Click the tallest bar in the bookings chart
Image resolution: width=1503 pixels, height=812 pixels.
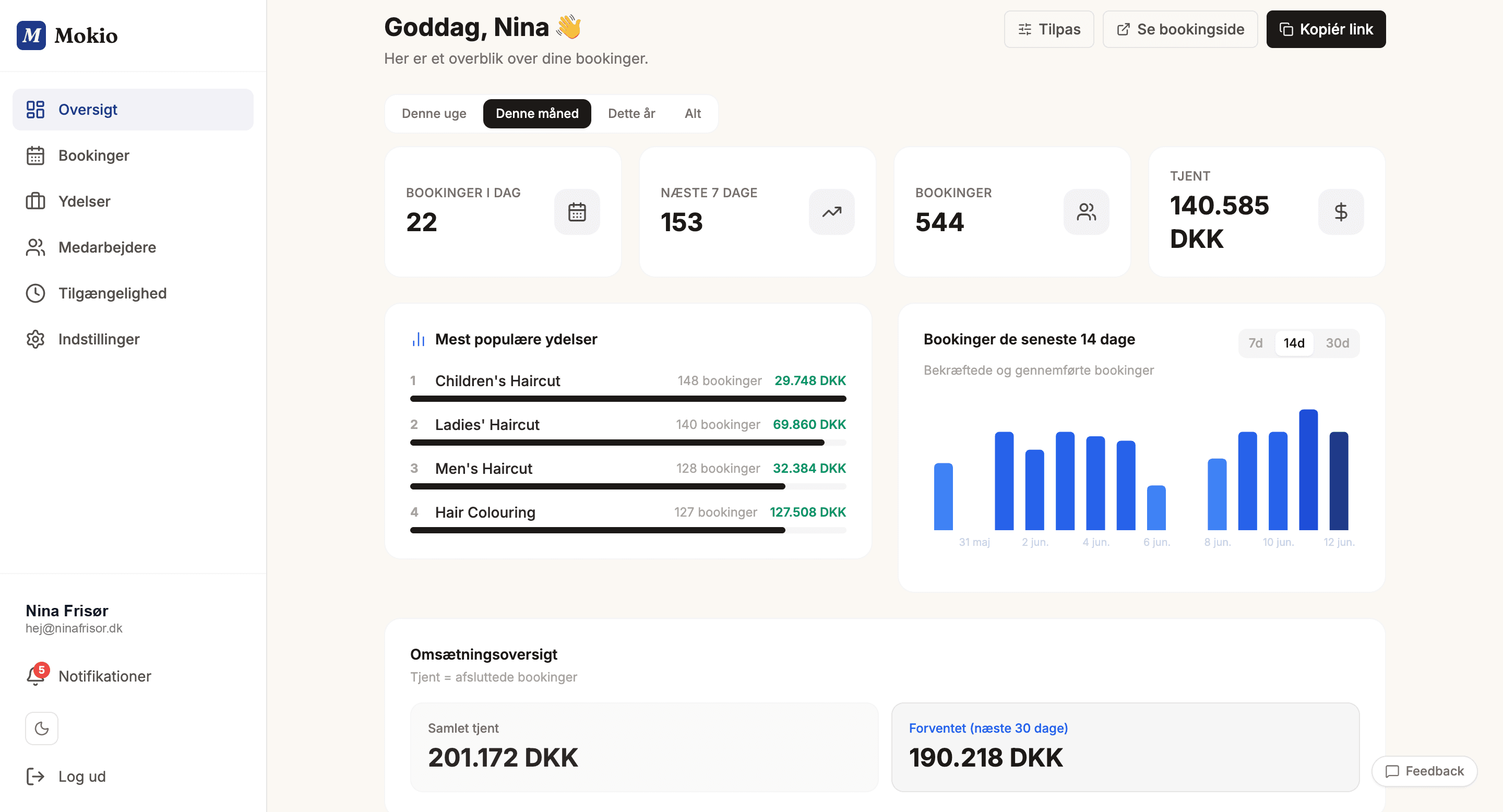pos(1308,470)
